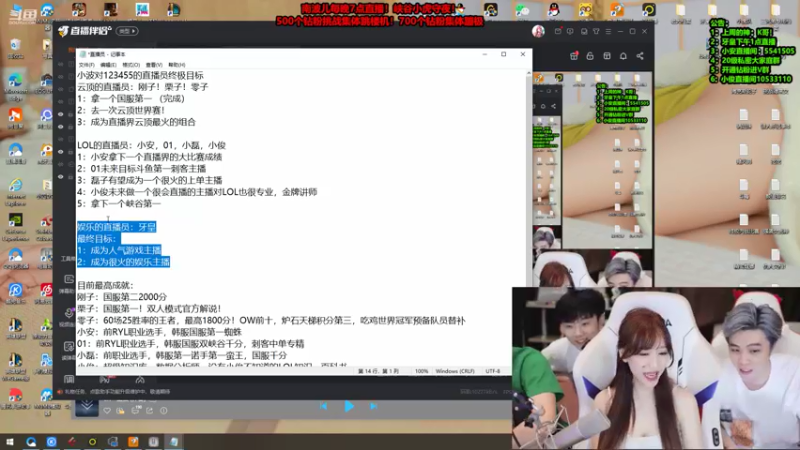
Task: Click the first bottom-left tool icon in 直播伴侣
Action: click(69, 380)
